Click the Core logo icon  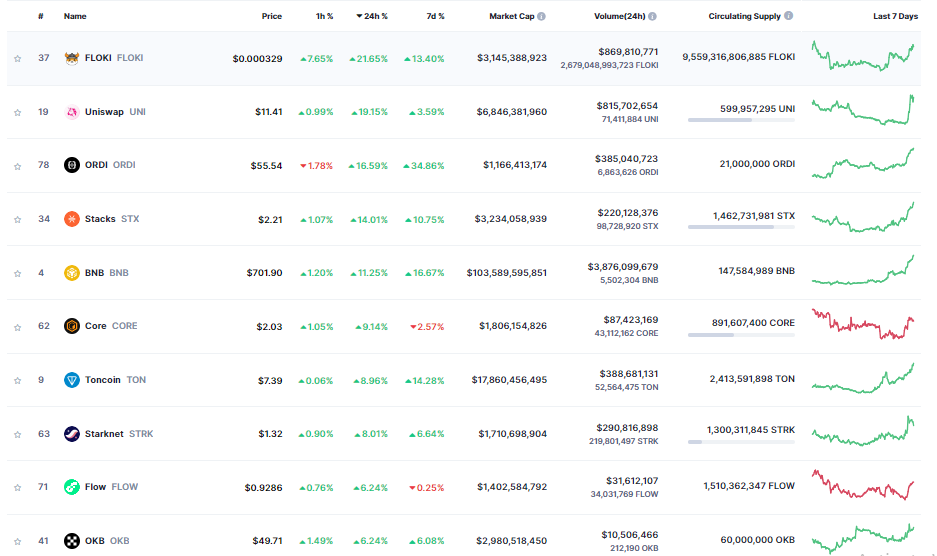click(x=72, y=326)
